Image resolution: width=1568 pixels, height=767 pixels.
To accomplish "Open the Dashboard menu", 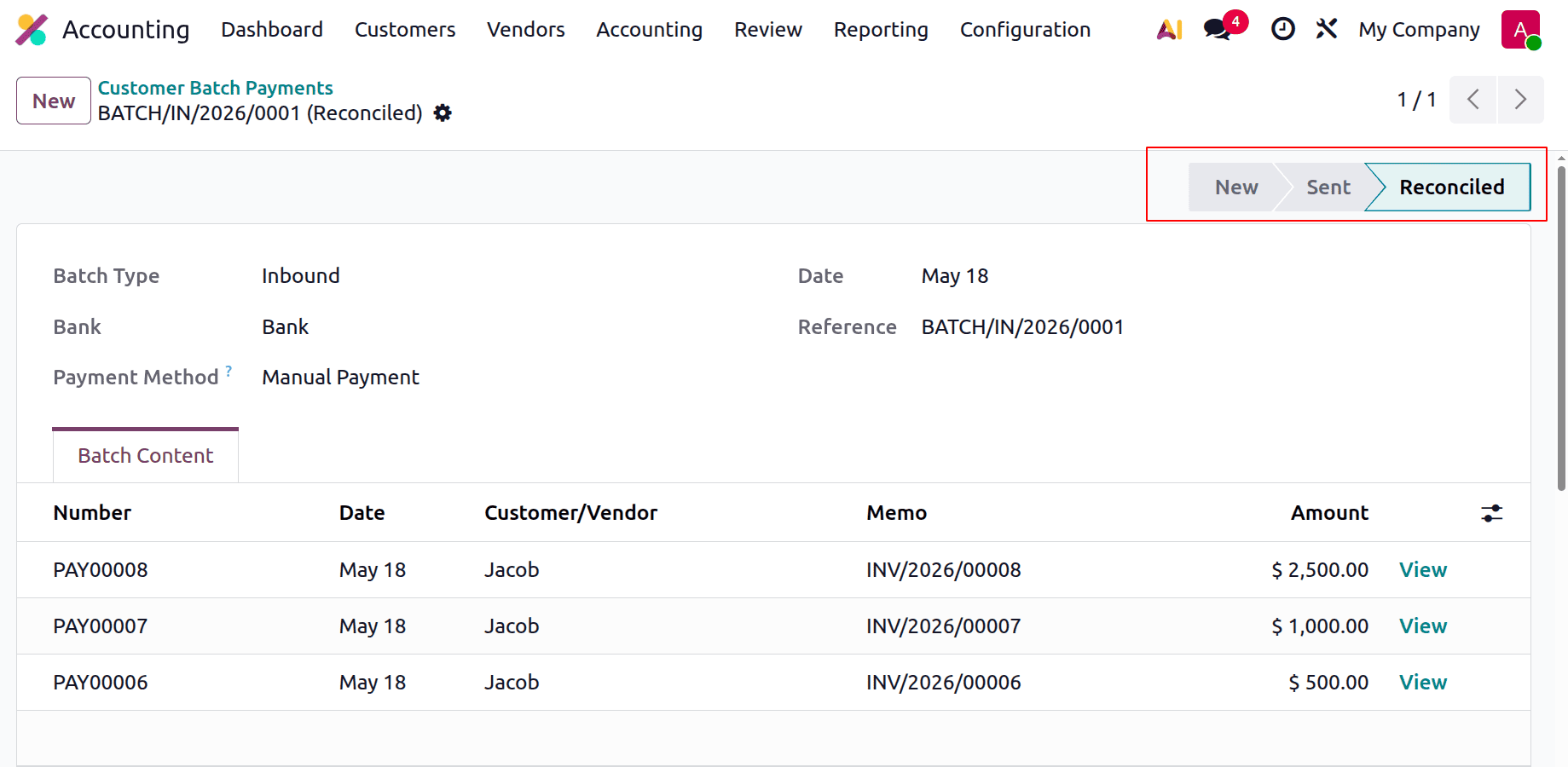I will [272, 30].
